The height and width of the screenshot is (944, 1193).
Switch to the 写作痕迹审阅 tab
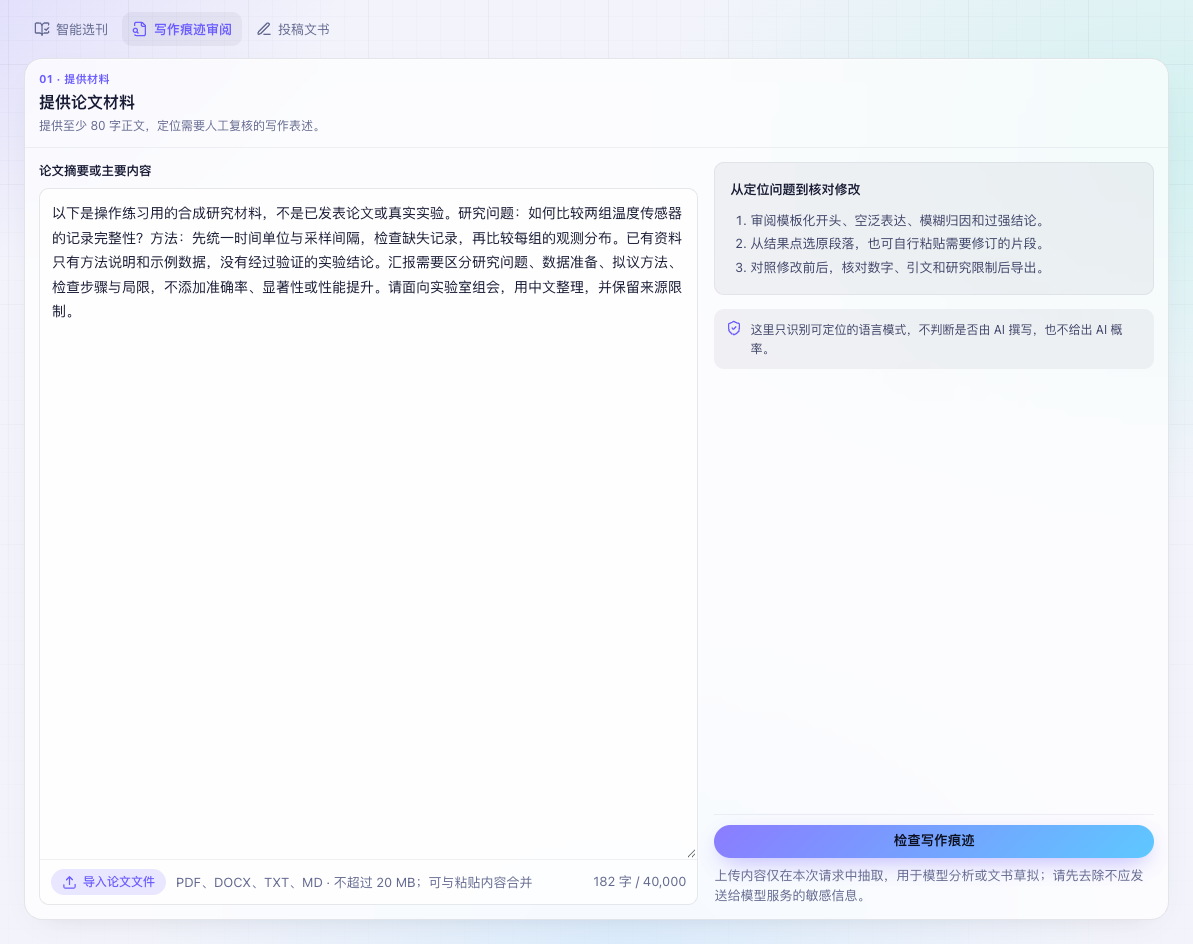point(182,29)
